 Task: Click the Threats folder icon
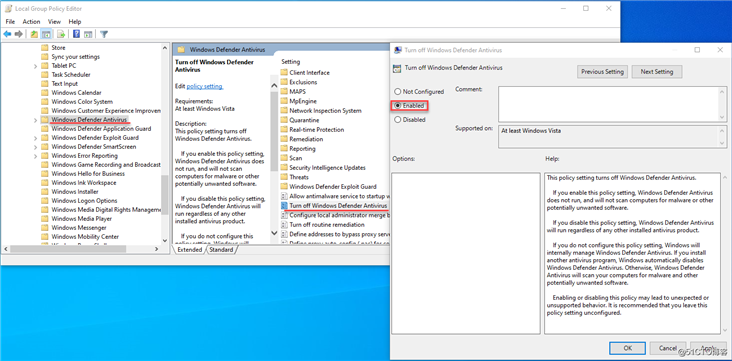tap(284, 177)
